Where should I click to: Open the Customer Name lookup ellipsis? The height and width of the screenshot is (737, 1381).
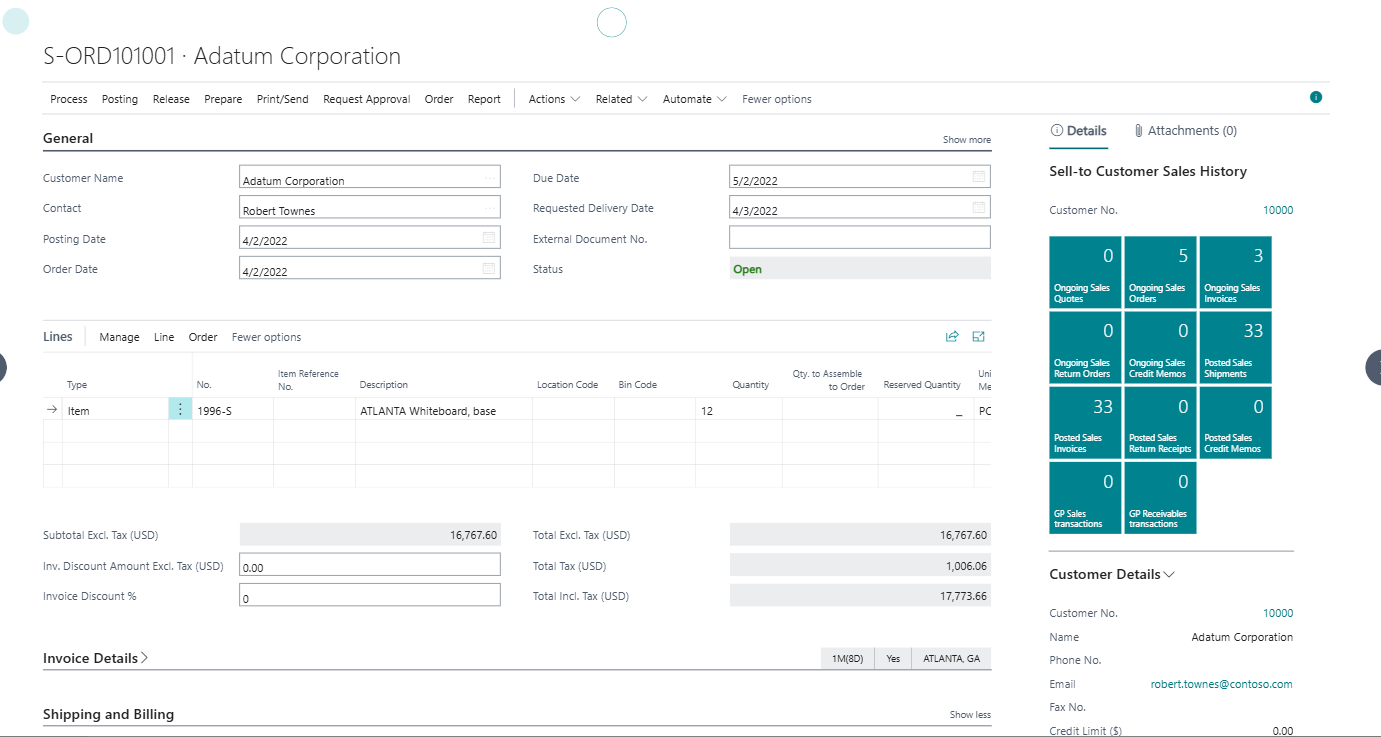(489, 178)
